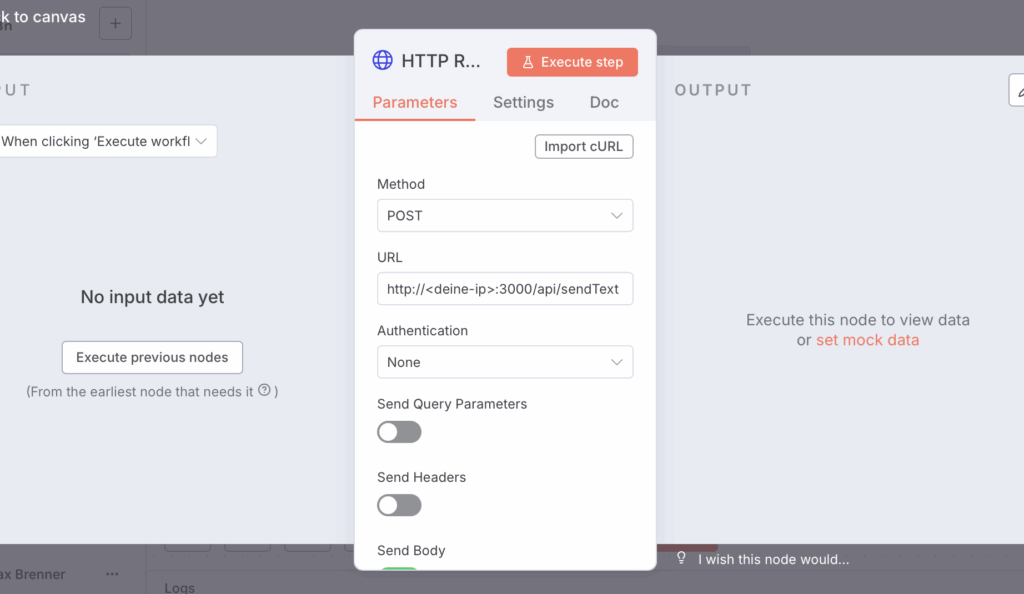Click the pencil edit icon in Output panel

[x=1018, y=90]
